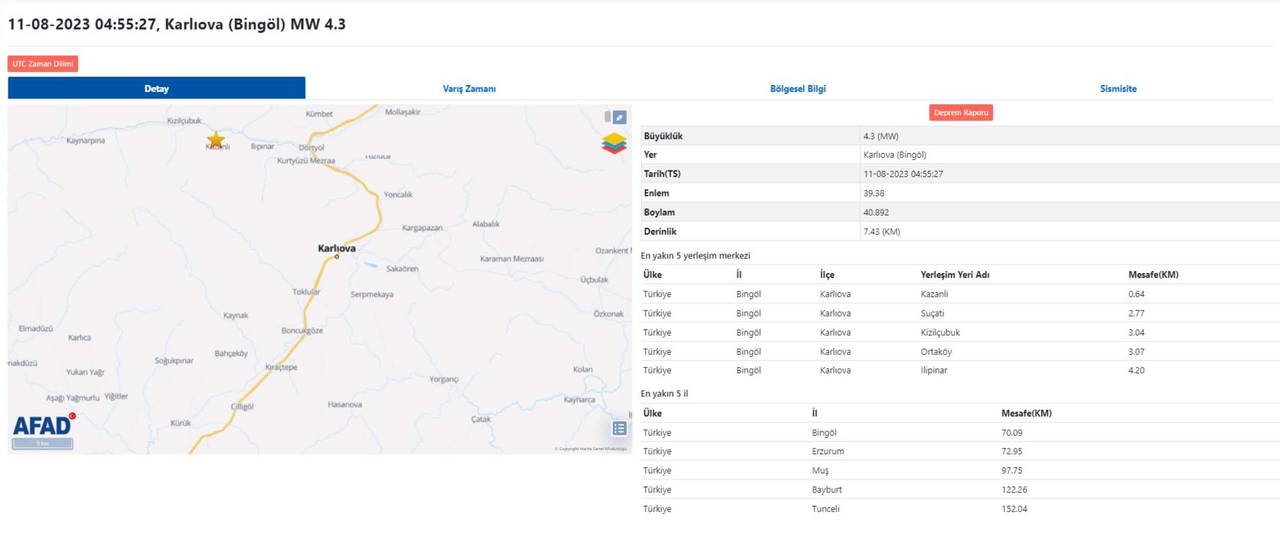Open the Bölgesel Bilgi tab

coord(798,88)
